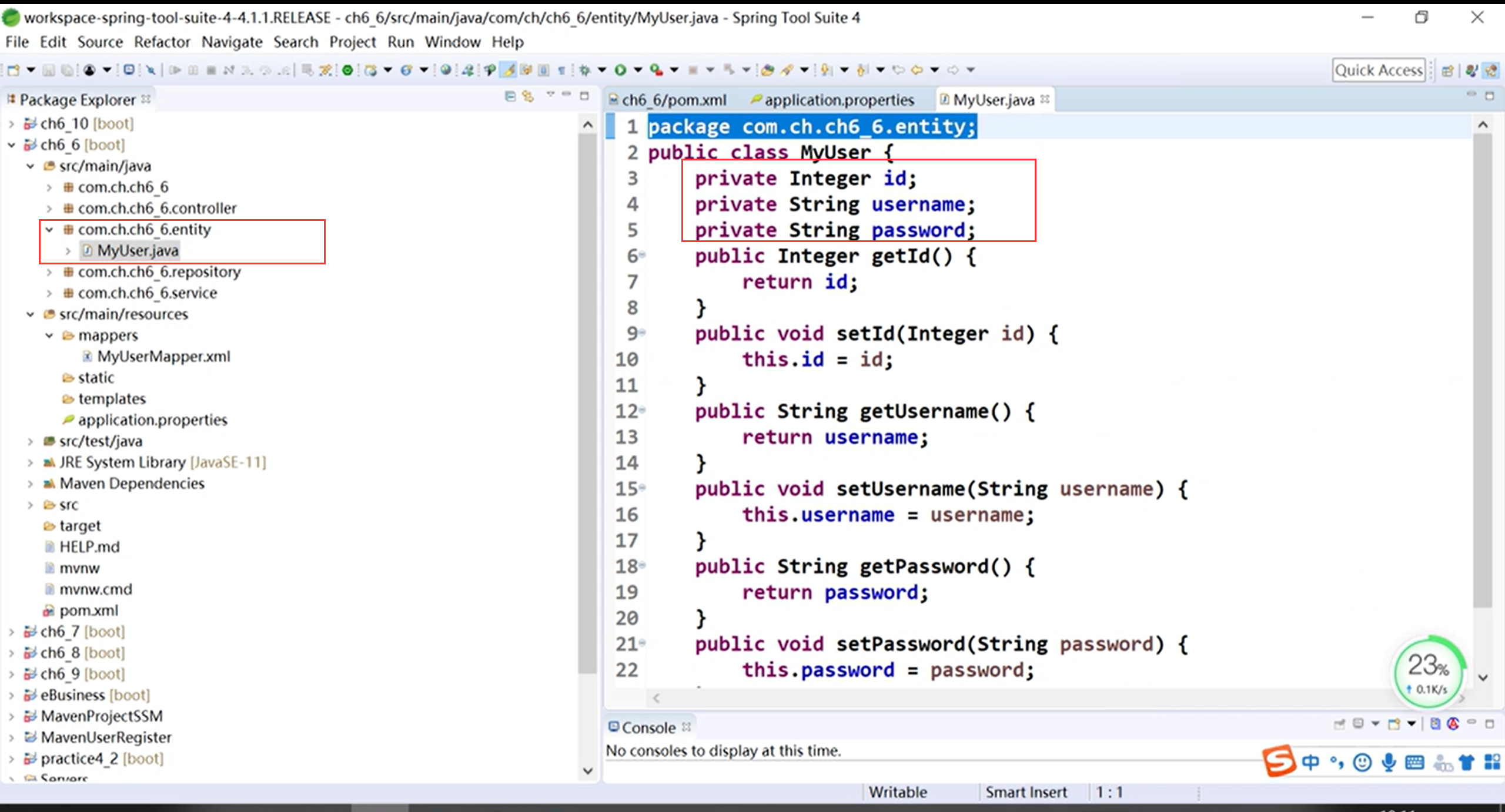Click the Open Perspective icon
Image resolution: width=1505 pixels, height=812 pixels.
(x=1447, y=71)
